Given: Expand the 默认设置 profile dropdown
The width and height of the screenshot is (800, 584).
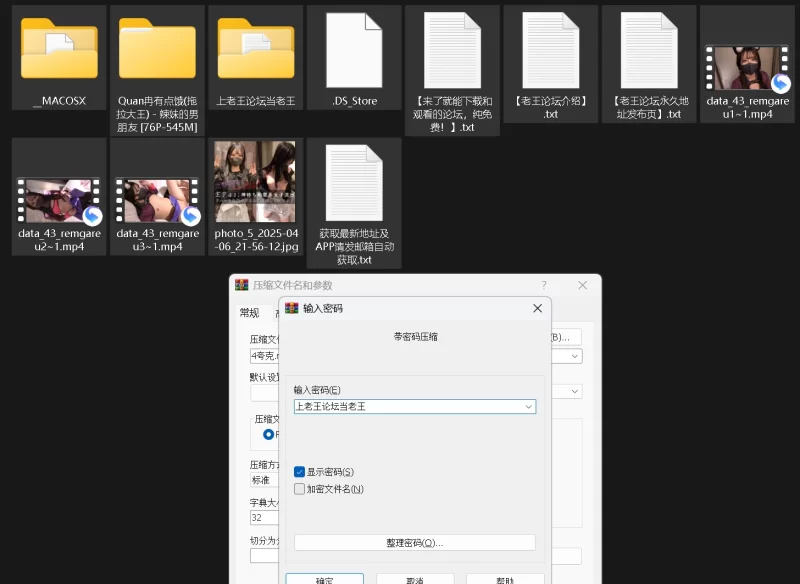Looking at the screenshot, I should 575,392.
